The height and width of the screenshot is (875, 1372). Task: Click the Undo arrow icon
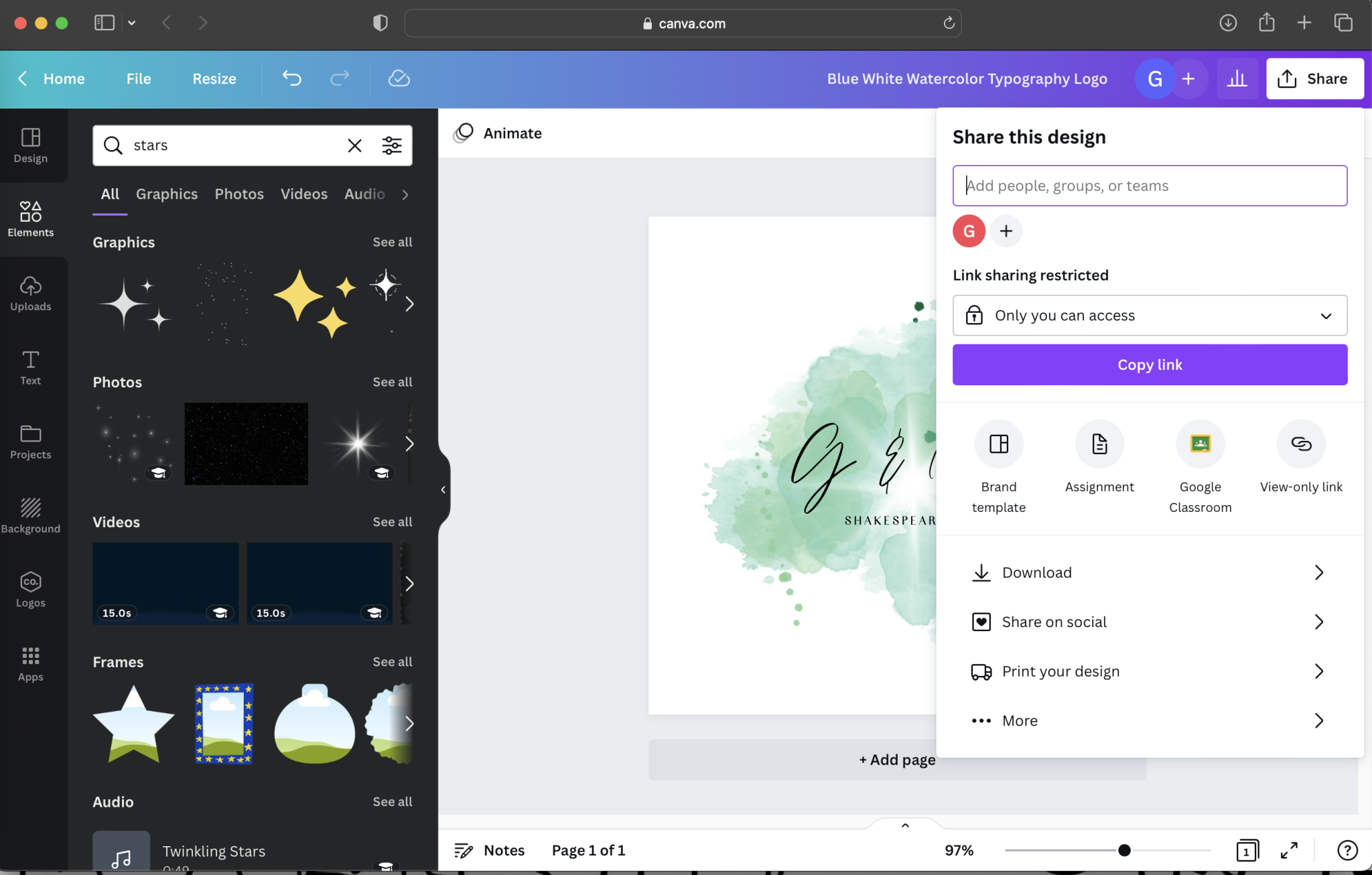pyautogui.click(x=291, y=78)
